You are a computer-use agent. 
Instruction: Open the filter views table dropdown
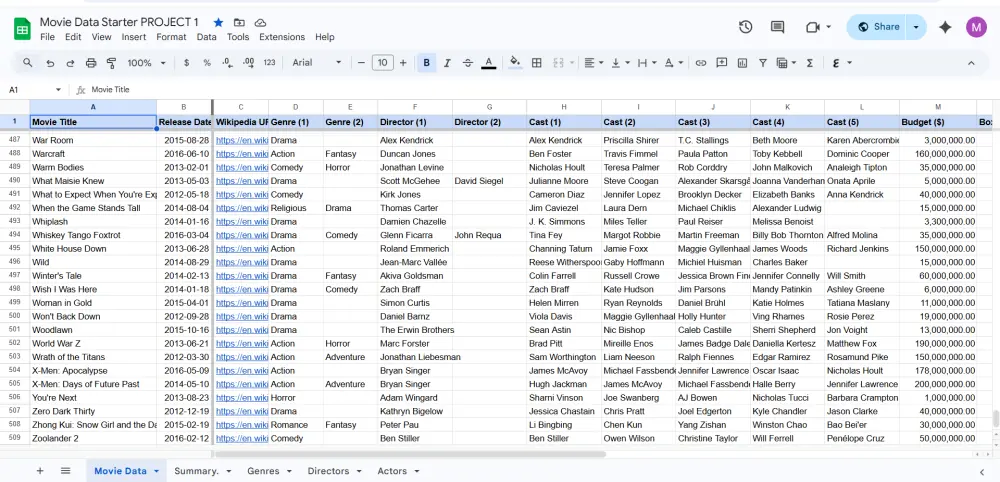pyautogui.click(x=786, y=63)
